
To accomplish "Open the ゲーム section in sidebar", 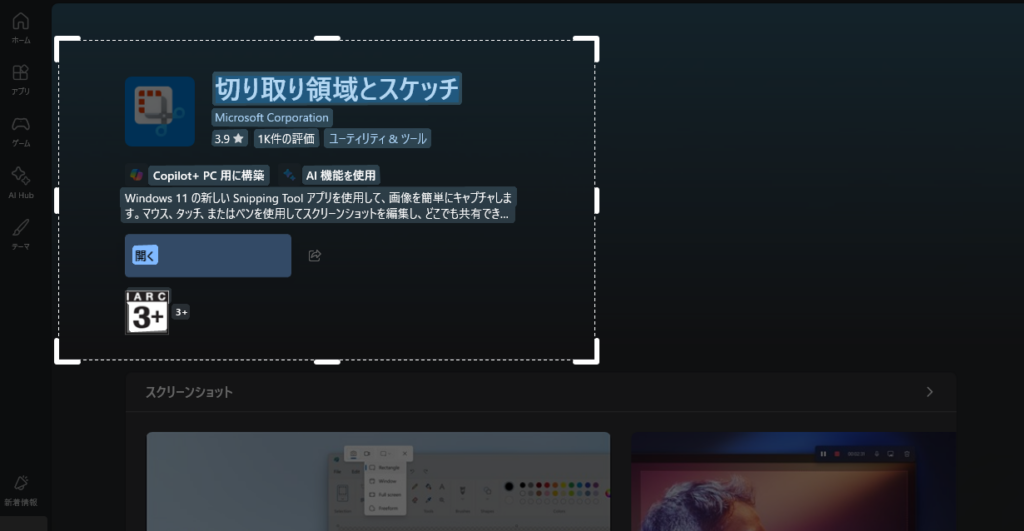I will click(21, 131).
